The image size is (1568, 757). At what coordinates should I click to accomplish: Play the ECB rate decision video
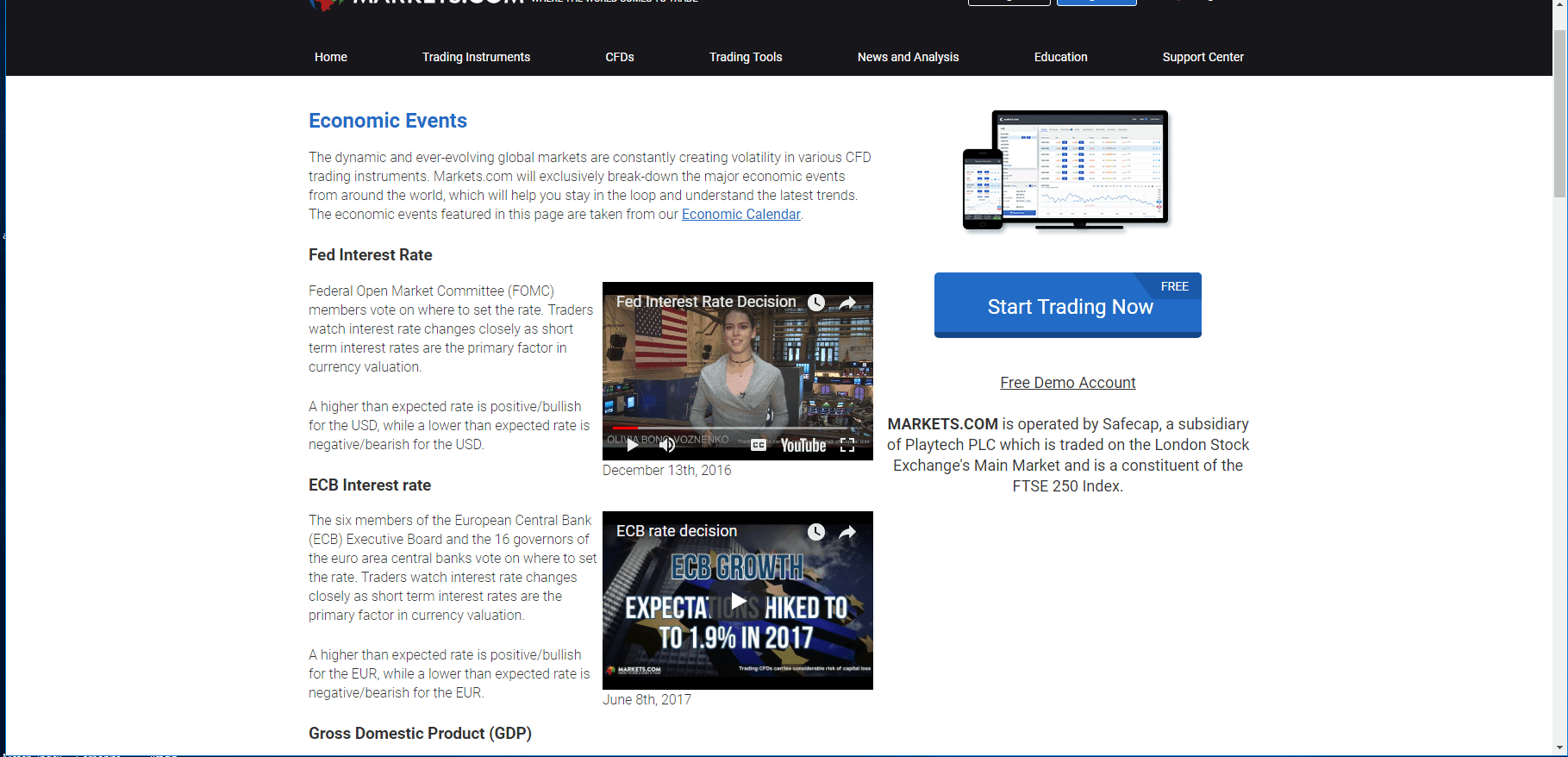tap(738, 600)
